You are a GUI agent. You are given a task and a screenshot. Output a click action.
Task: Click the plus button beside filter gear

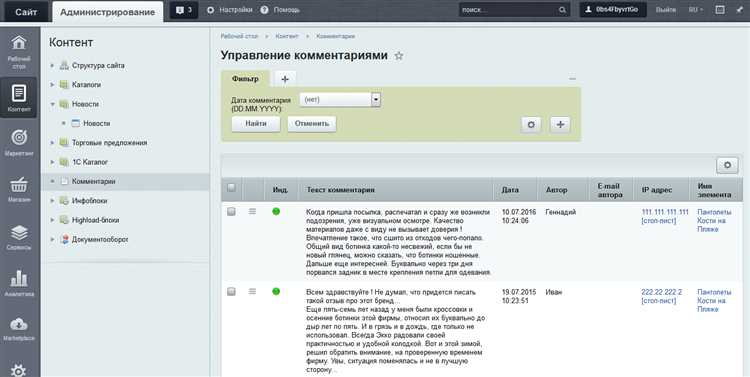click(560, 125)
